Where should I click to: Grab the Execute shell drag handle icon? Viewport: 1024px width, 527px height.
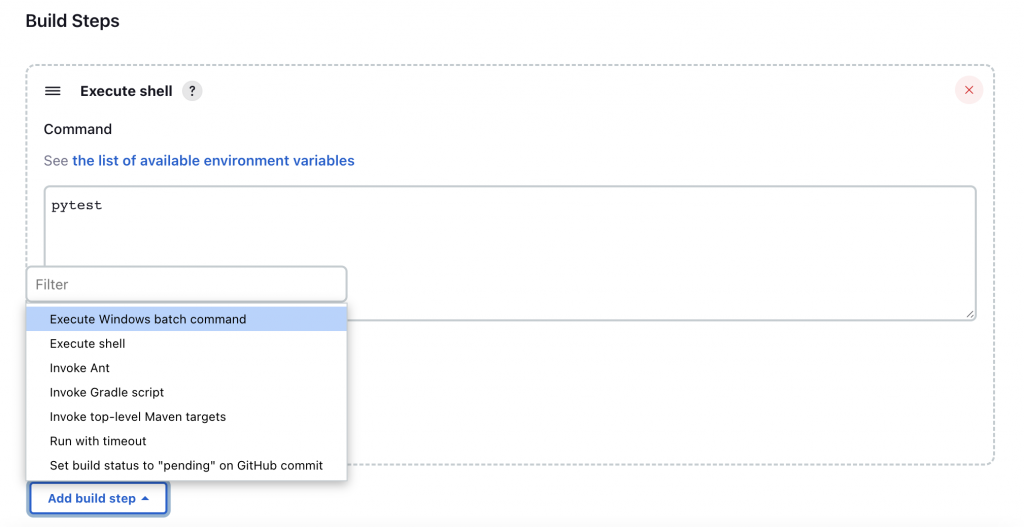click(x=53, y=91)
